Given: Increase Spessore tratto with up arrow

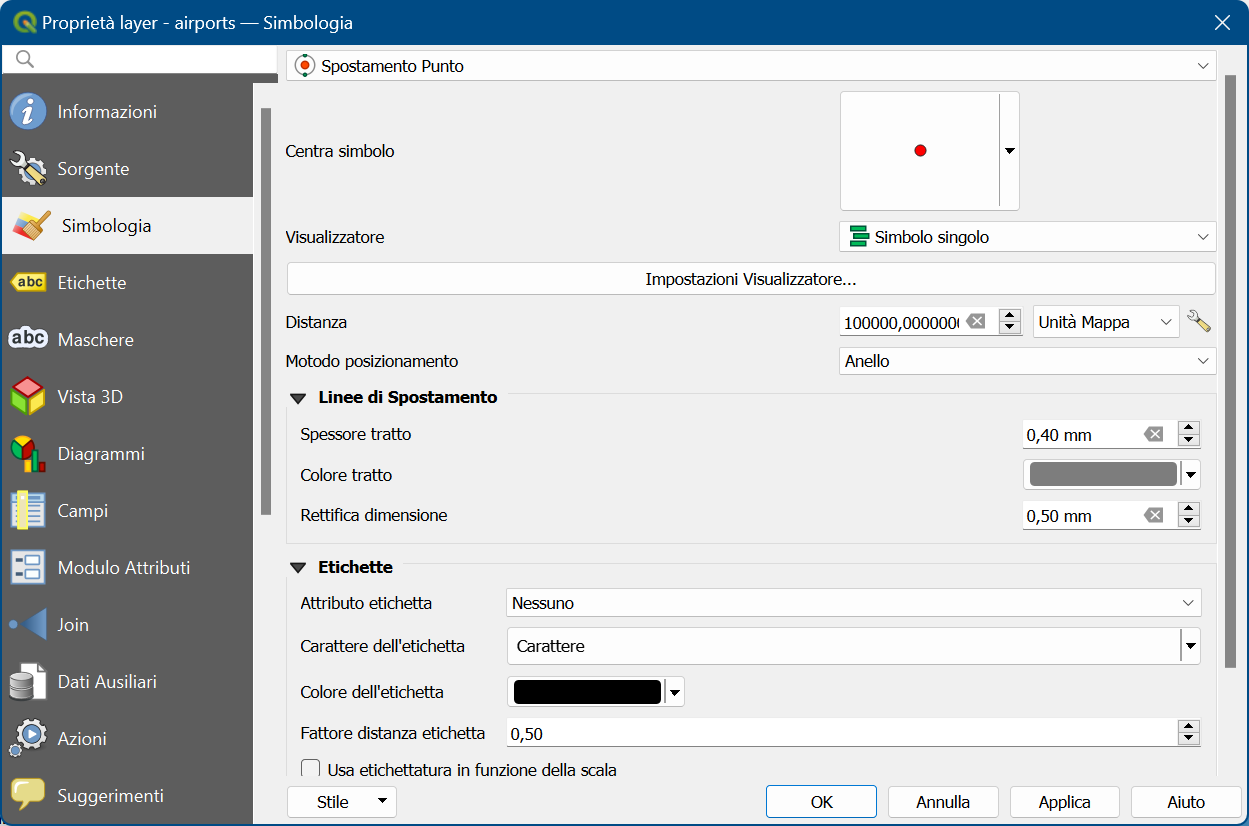Looking at the screenshot, I should [1188, 428].
